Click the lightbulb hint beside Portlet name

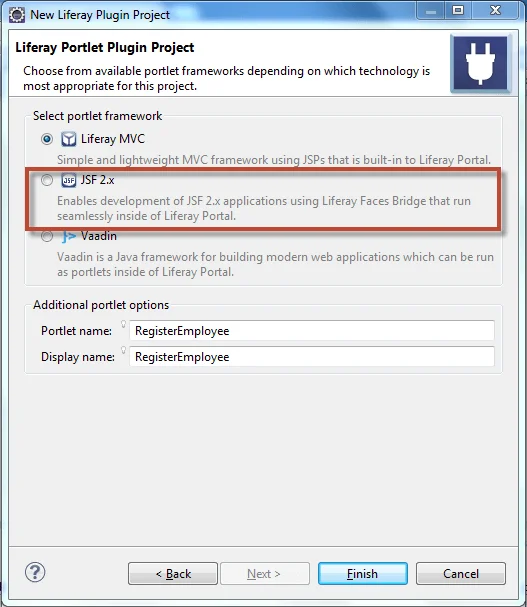click(124, 324)
